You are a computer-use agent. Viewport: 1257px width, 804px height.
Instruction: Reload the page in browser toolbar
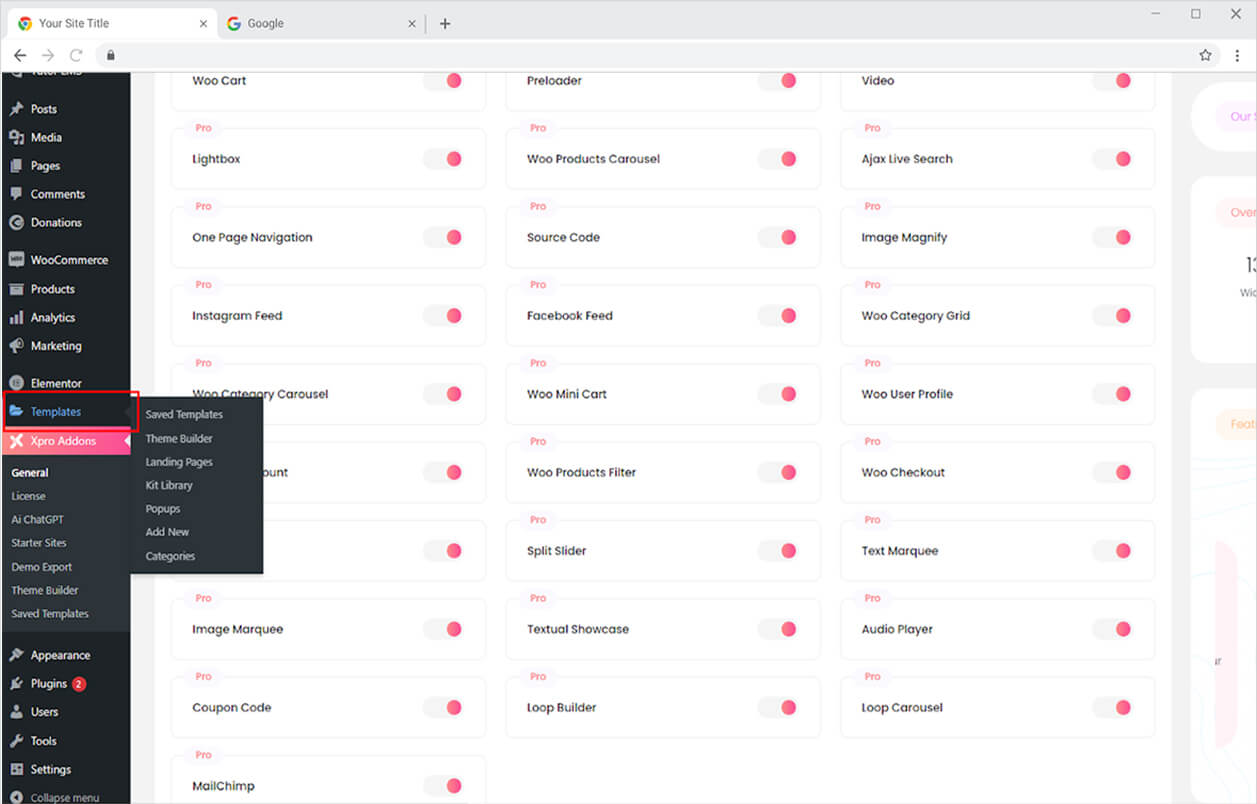tap(76, 55)
